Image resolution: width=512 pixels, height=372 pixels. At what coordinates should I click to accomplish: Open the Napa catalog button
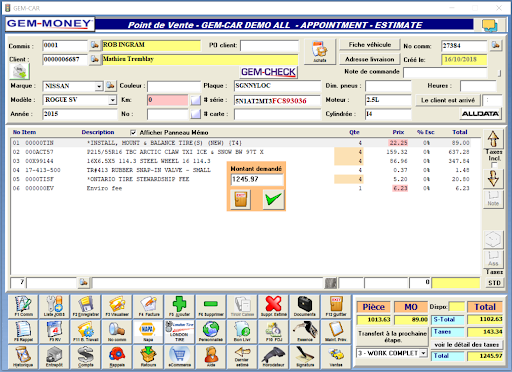[148, 331]
